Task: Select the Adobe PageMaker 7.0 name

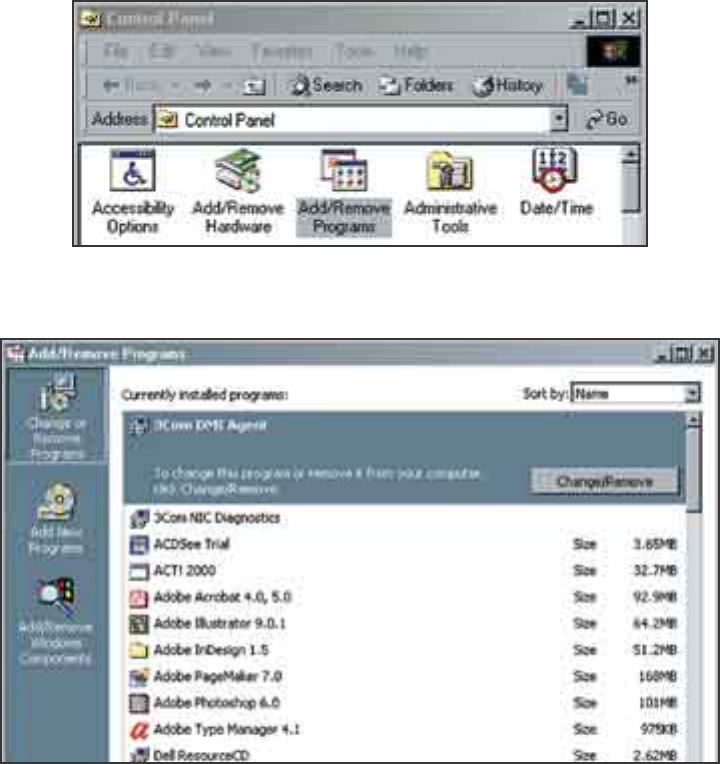Action: [217, 676]
